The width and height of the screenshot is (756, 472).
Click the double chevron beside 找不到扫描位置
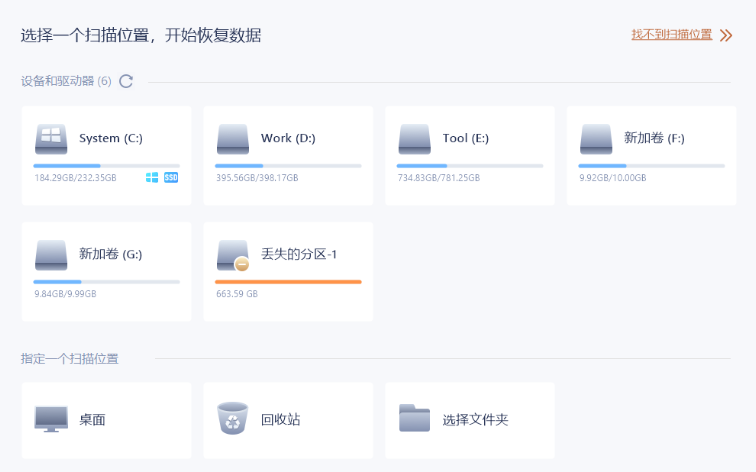tap(726, 35)
